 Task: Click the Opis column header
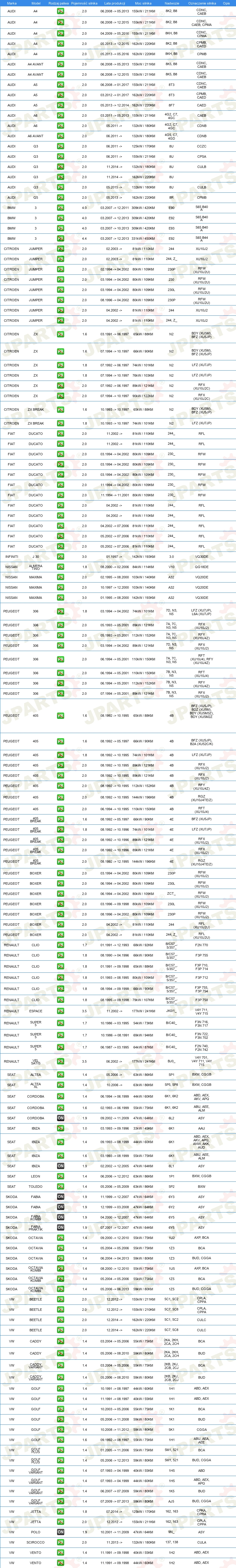226,3
